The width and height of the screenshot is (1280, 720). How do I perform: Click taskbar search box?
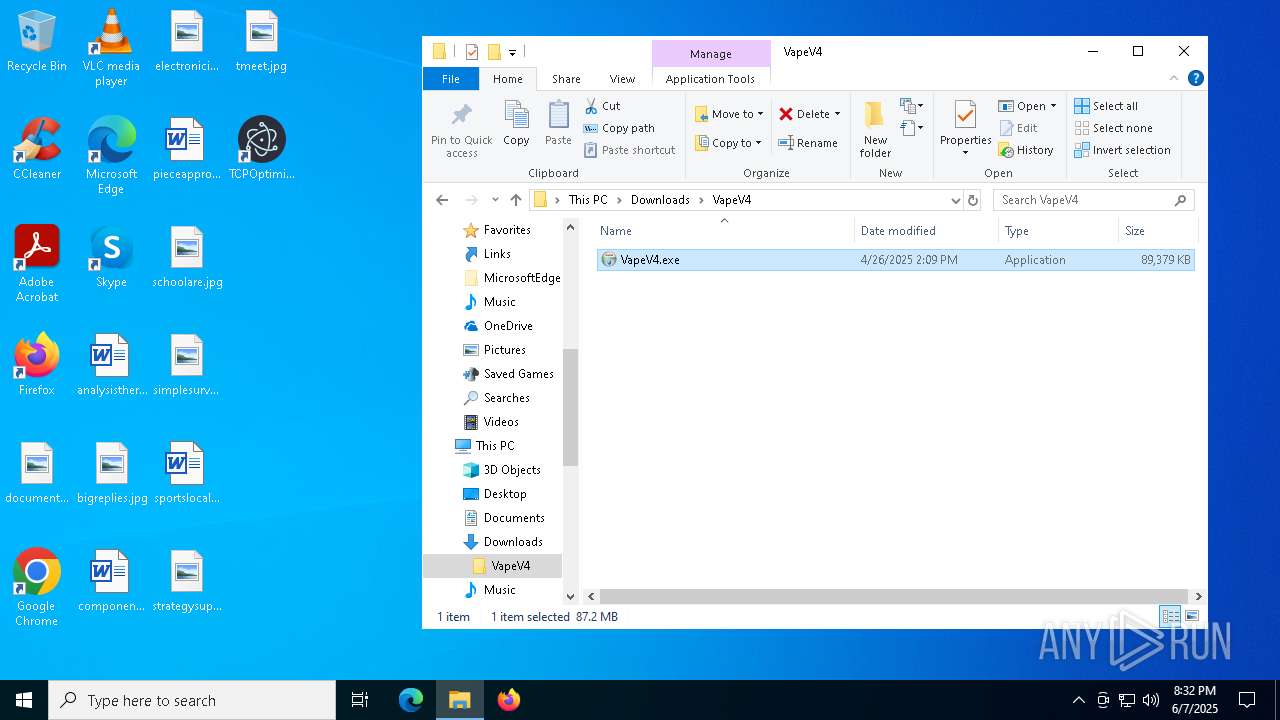192,700
